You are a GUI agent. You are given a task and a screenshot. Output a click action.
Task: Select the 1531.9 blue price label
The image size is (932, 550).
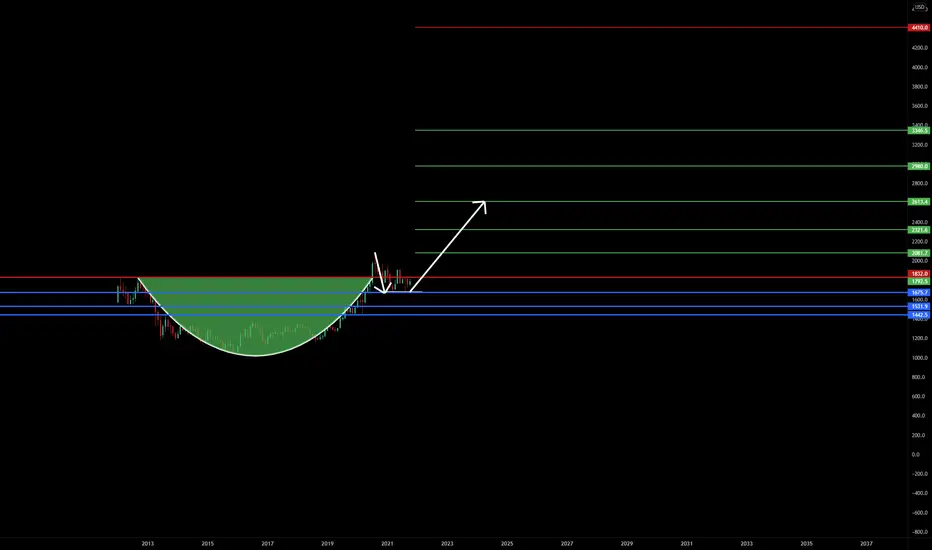pyautogui.click(x=919, y=307)
